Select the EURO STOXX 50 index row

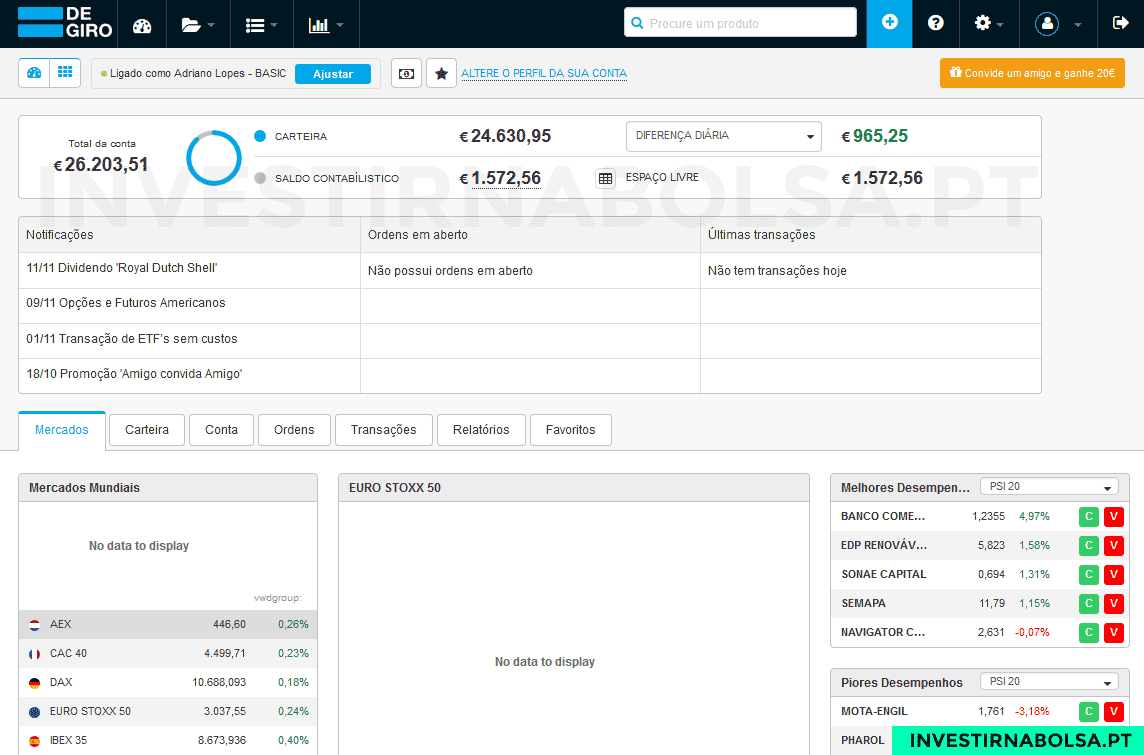click(168, 711)
